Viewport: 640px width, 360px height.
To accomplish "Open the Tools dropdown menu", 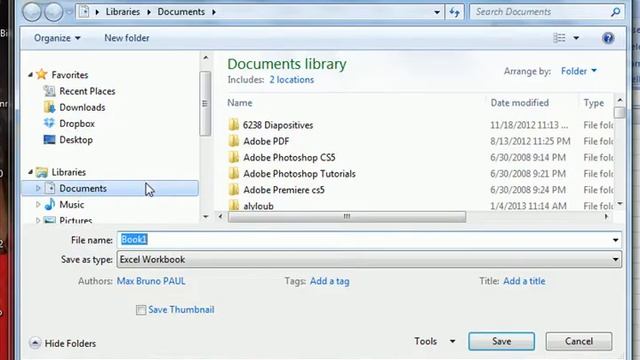I will tap(435, 341).
